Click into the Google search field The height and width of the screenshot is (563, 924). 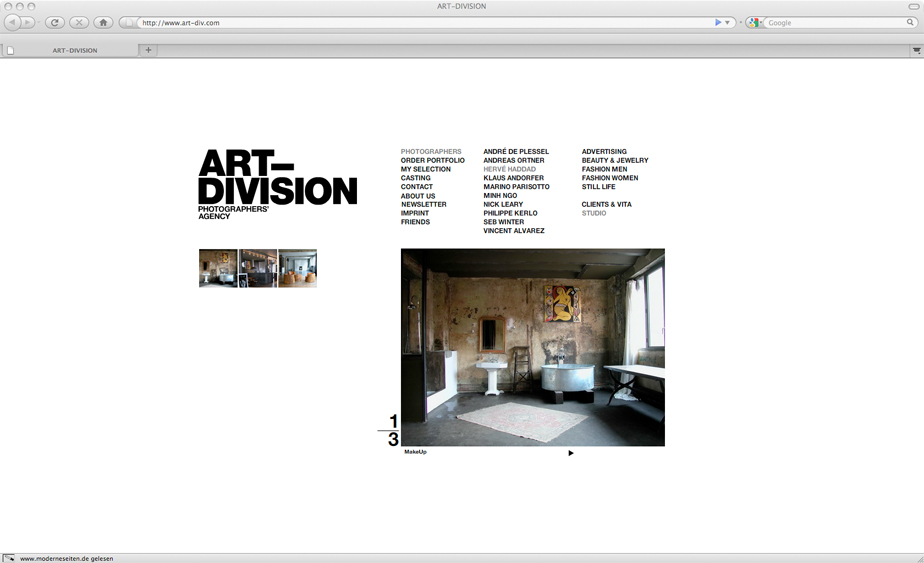pos(835,22)
